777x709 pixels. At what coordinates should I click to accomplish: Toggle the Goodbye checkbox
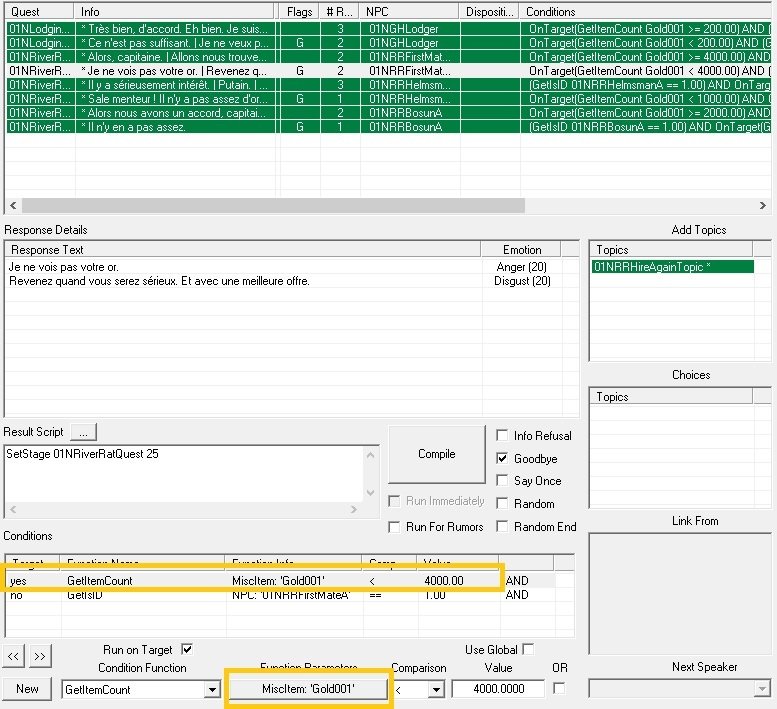503,458
